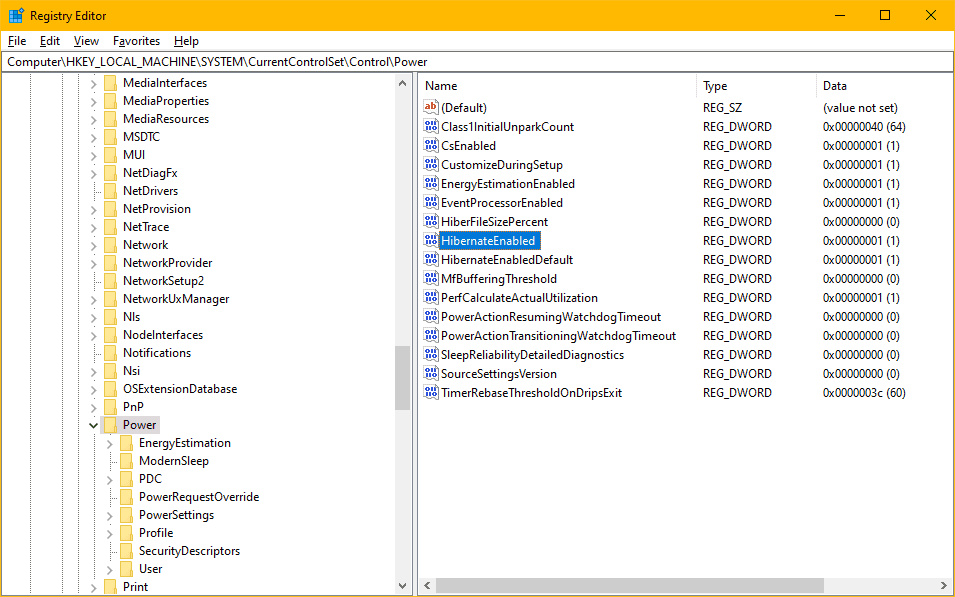Click the DWORD icon beside CsEnabled
The width and height of the screenshot is (955, 597).
(432, 145)
